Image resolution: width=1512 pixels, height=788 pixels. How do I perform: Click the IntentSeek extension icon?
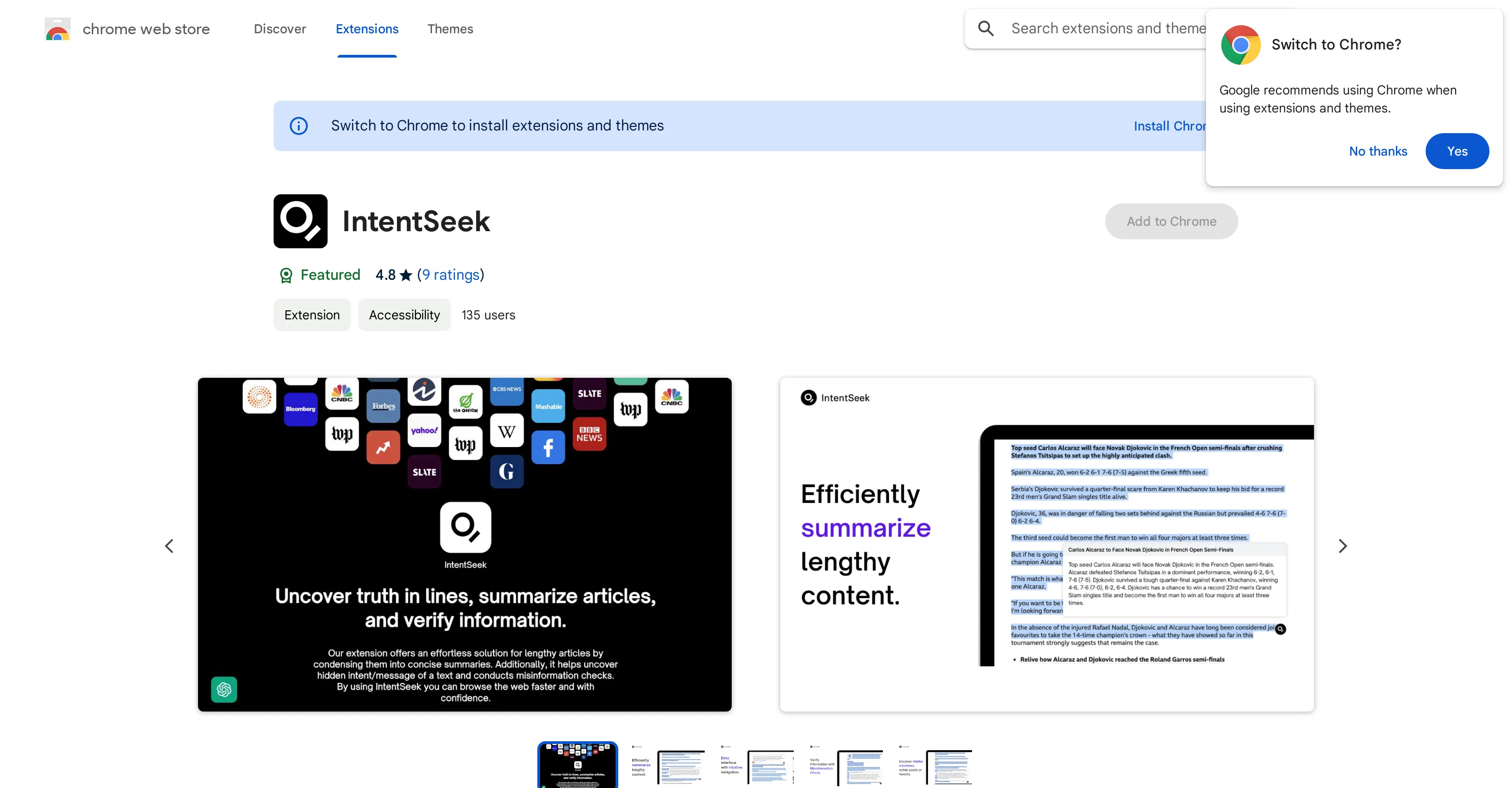coord(300,221)
